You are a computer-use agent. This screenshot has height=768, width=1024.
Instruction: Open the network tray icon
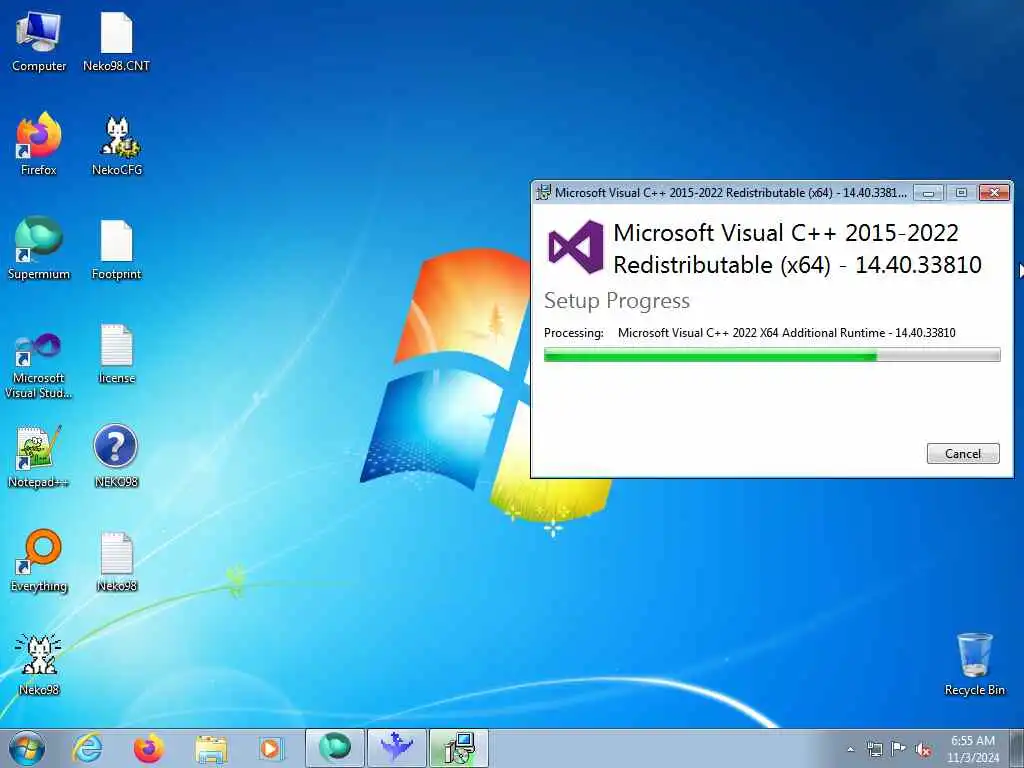click(874, 749)
